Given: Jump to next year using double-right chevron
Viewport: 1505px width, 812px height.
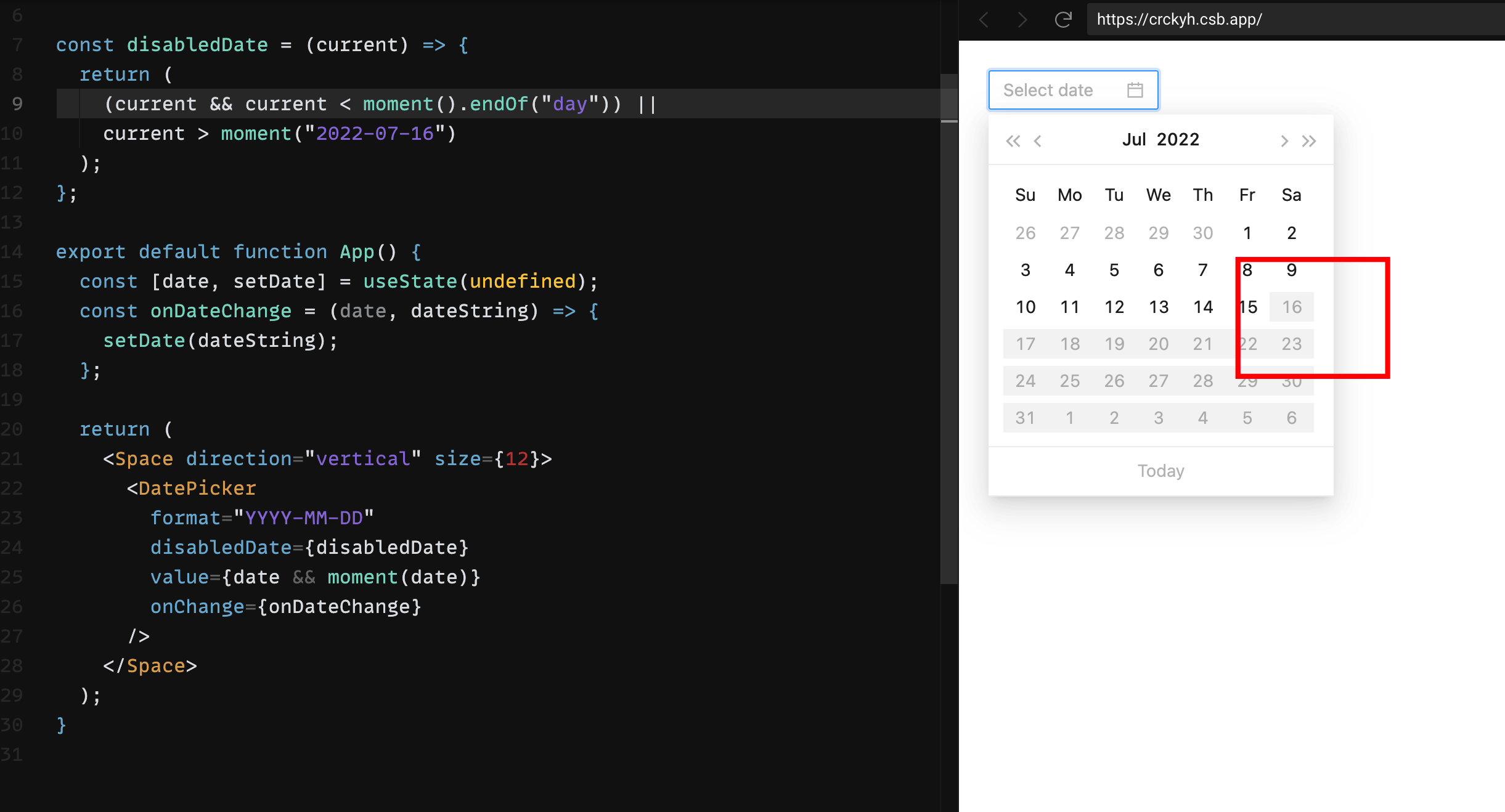Looking at the screenshot, I should pyautogui.click(x=1309, y=140).
